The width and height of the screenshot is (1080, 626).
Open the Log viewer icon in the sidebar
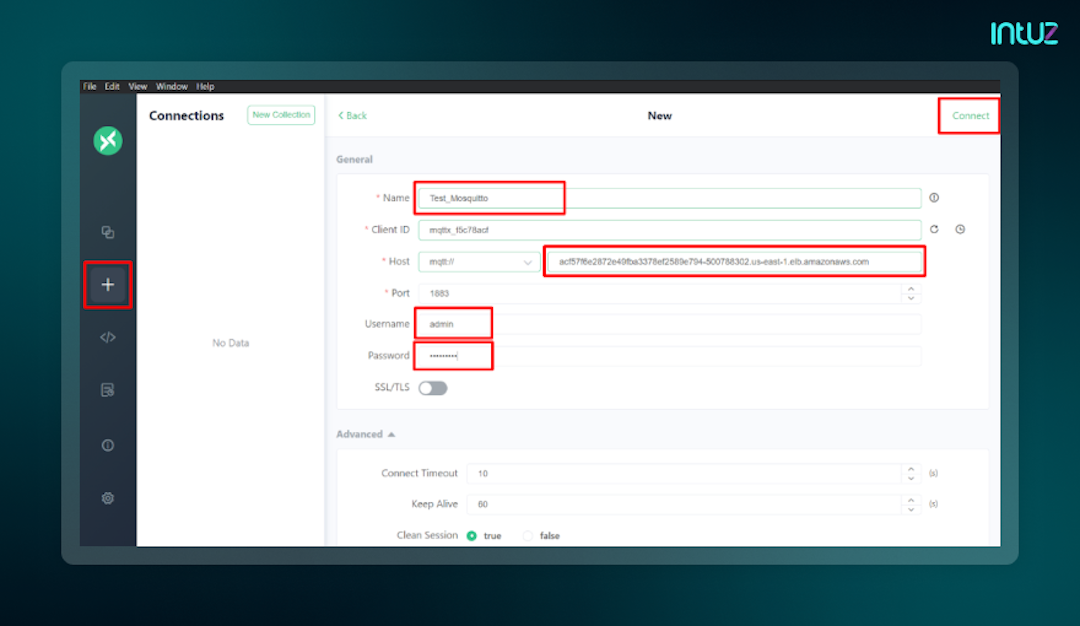[107, 390]
